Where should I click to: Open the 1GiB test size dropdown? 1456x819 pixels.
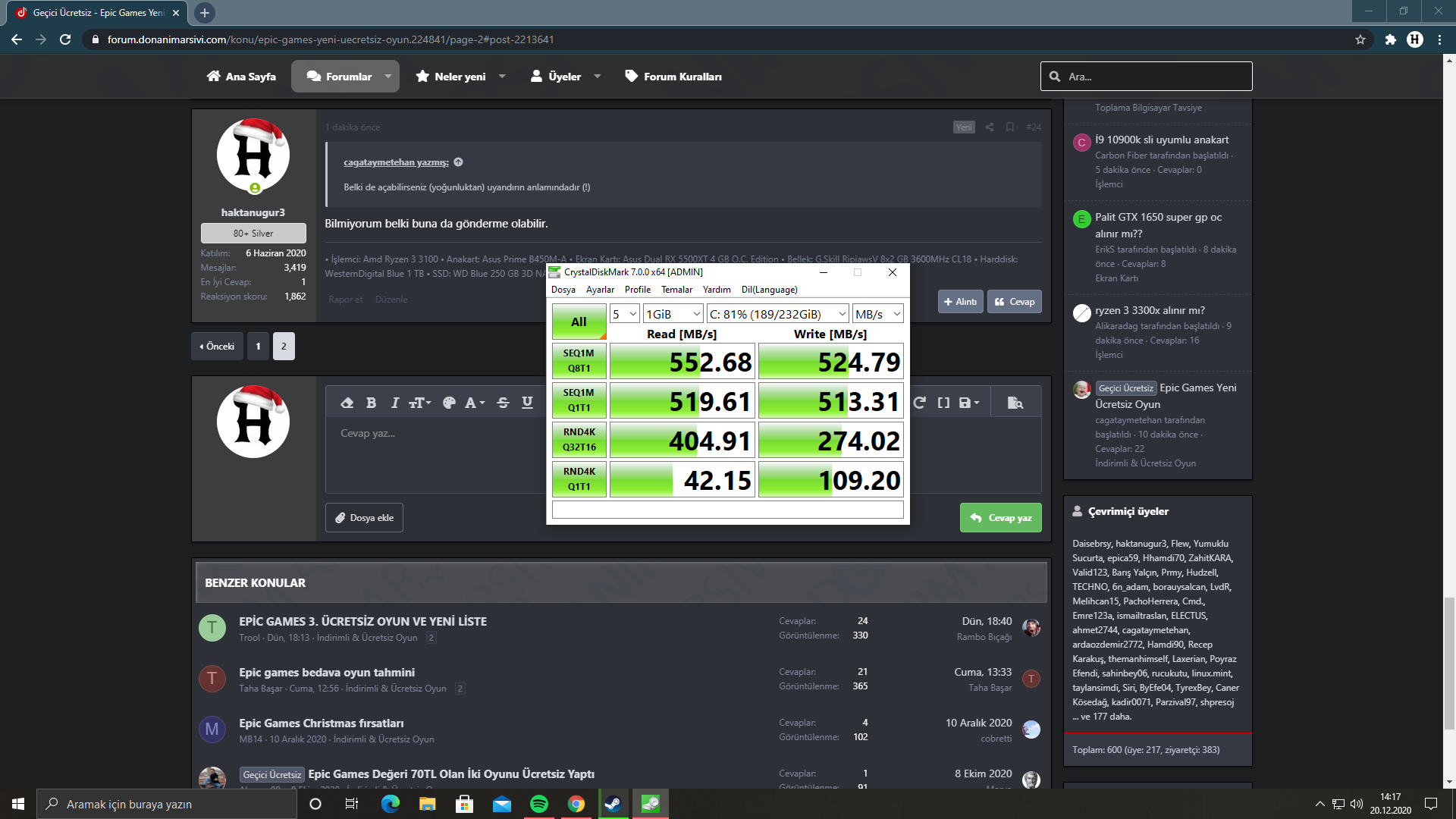673,314
